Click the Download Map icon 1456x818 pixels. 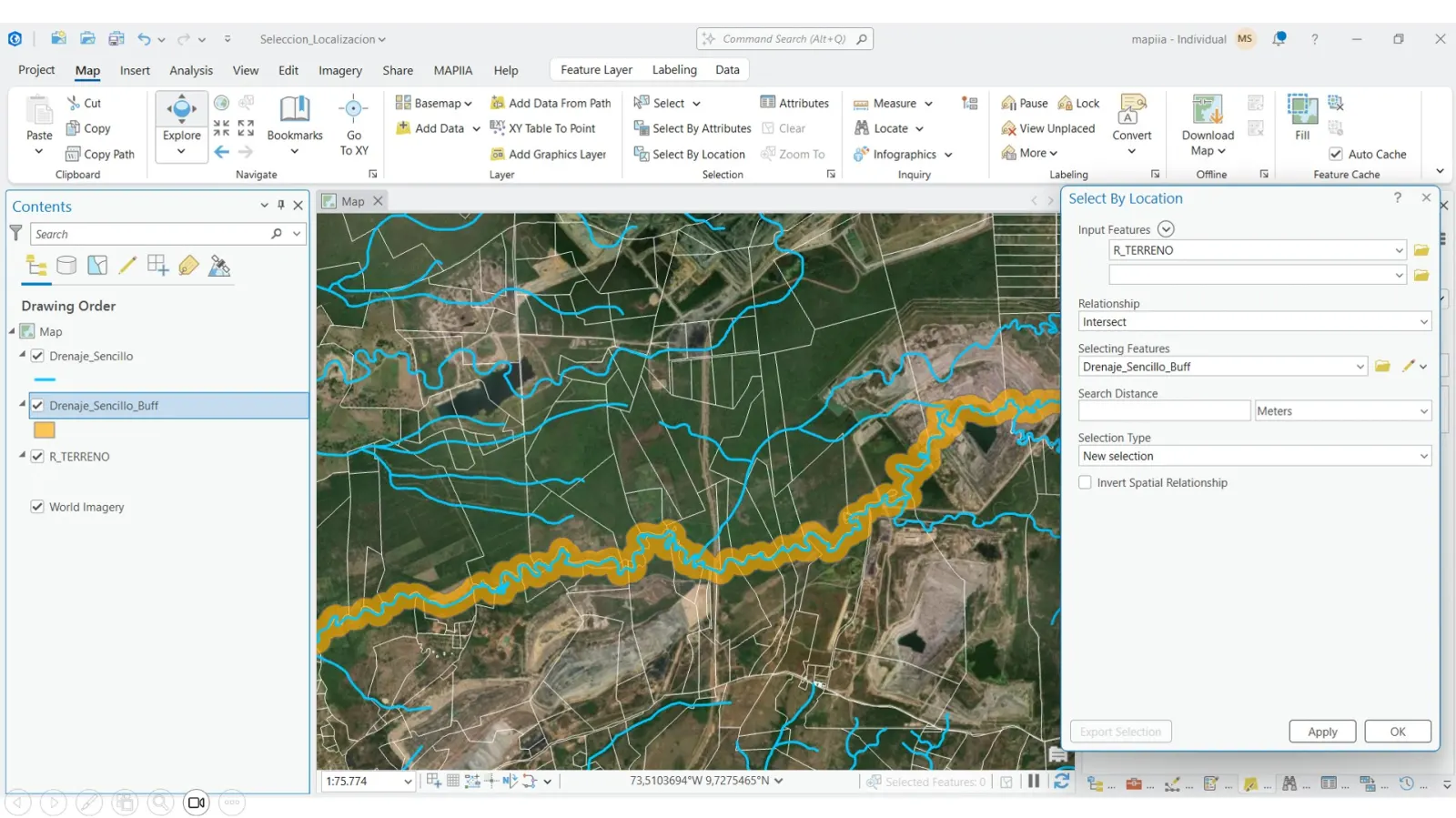point(1208,109)
